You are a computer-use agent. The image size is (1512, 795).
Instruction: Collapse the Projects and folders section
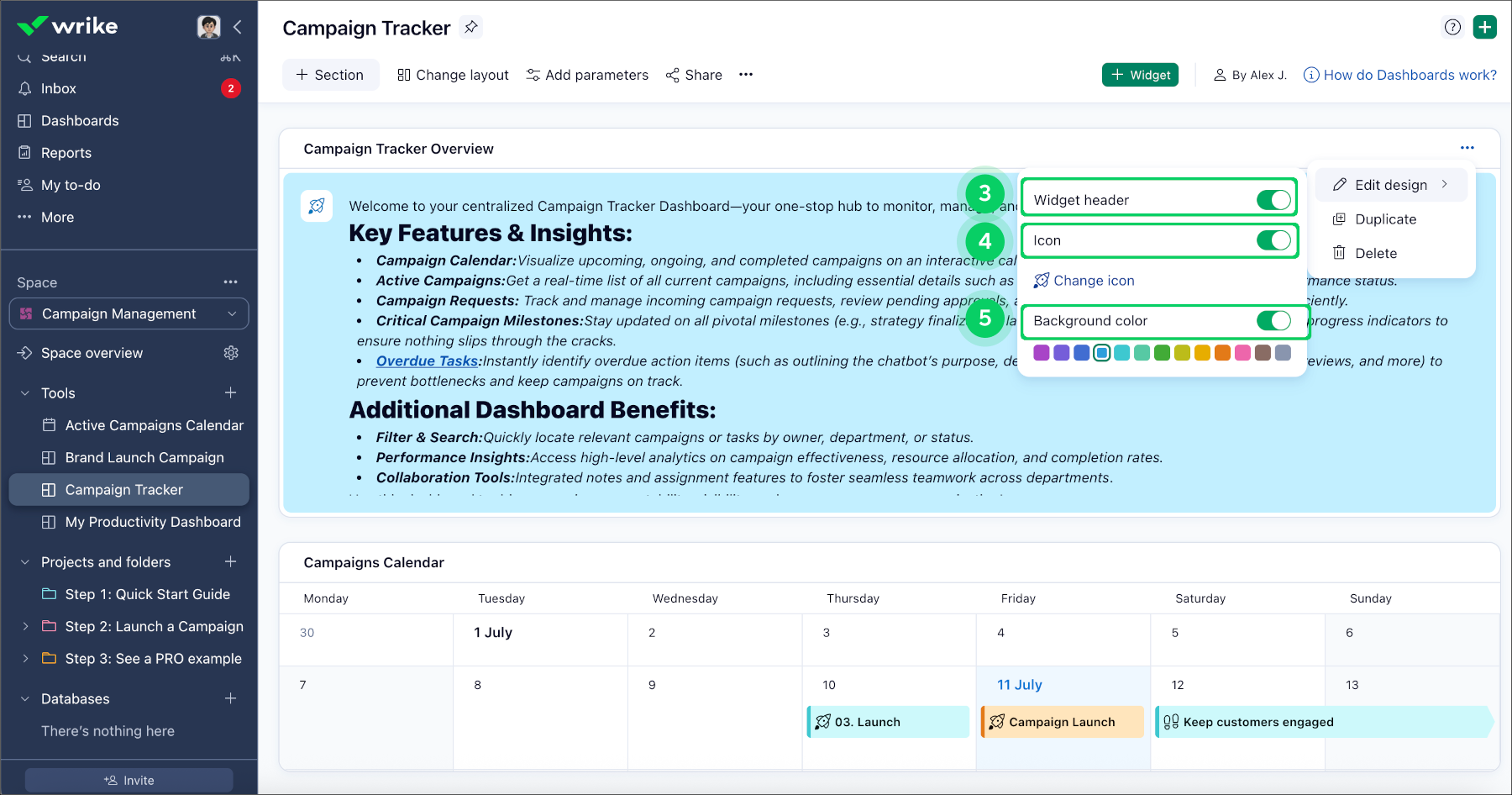pos(25,561)
